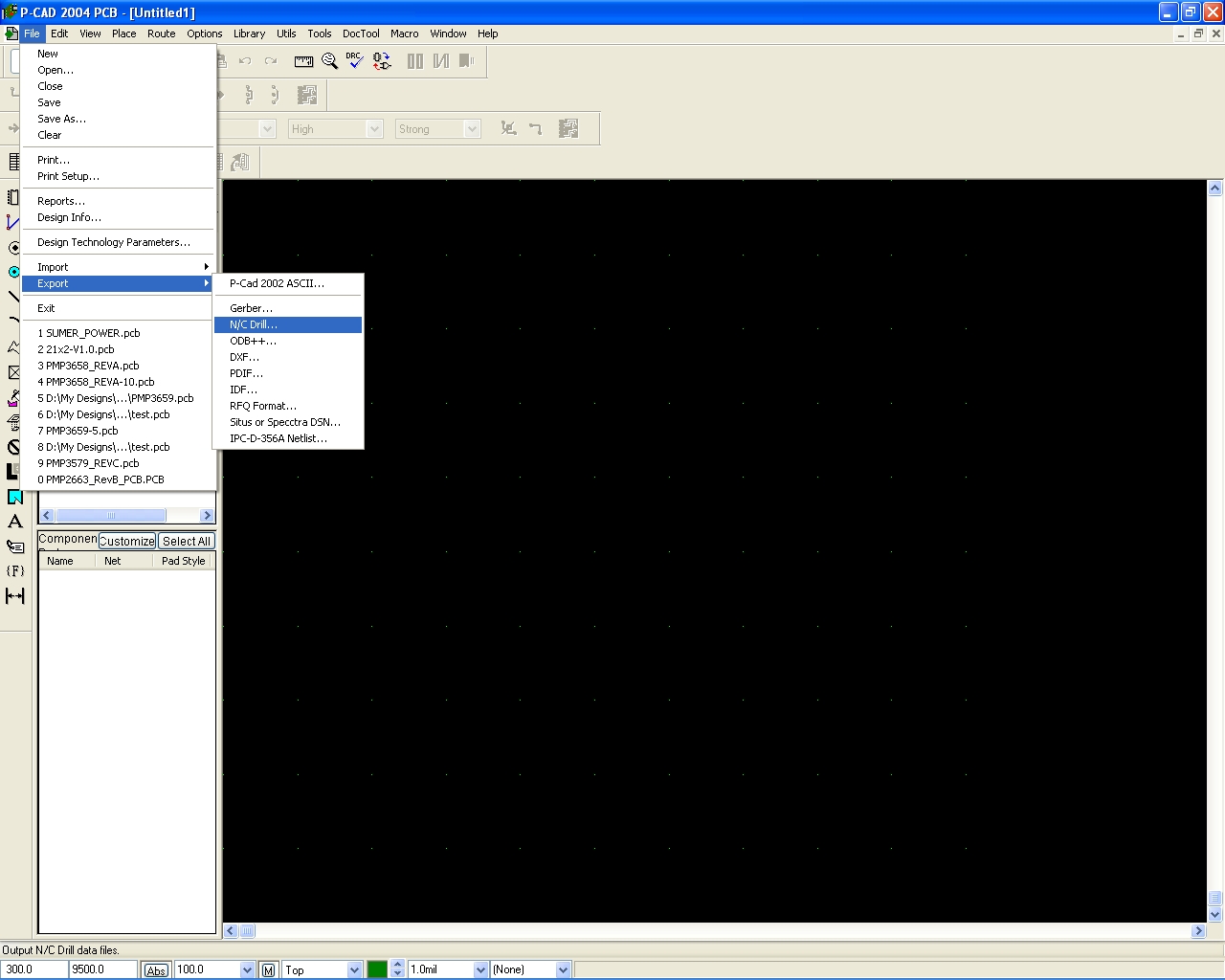Open the Strong dropdown in route toolbar
The width and height of the screenshot is (1225, 980).
coord(471,128)
